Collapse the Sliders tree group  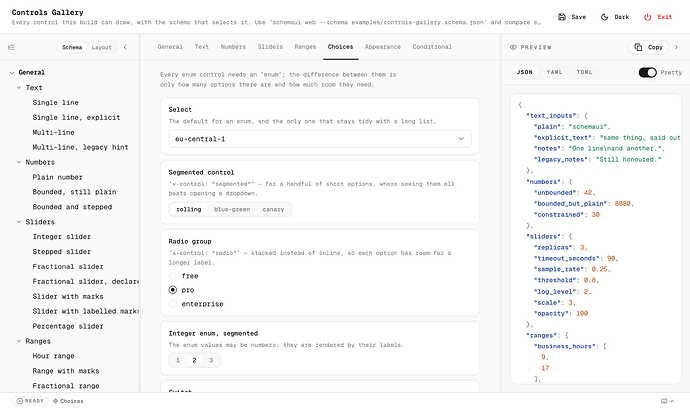coord(19,222)
